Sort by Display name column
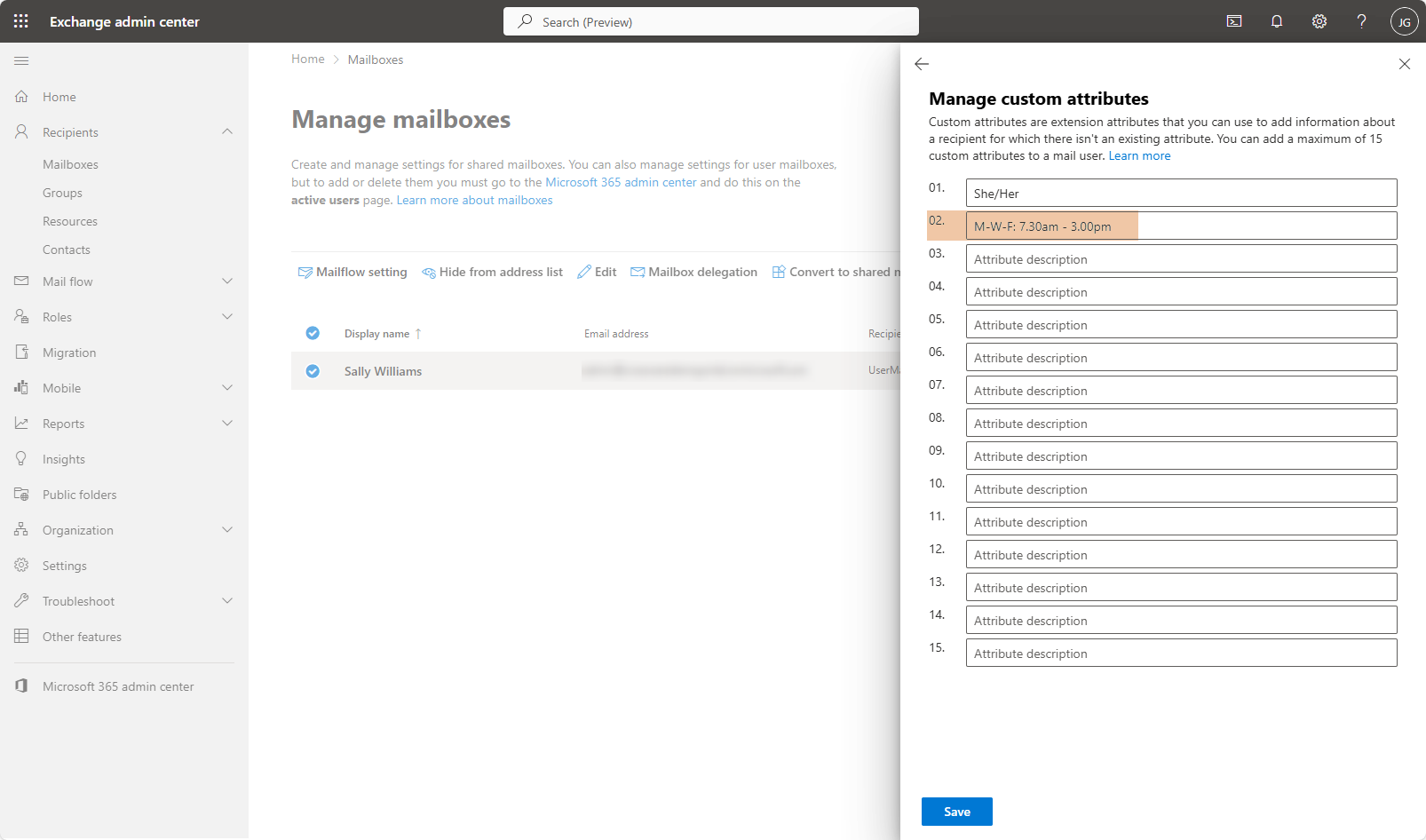Image resolution: width=1426 pixels, height=840 pixels. tap(377, 334)
